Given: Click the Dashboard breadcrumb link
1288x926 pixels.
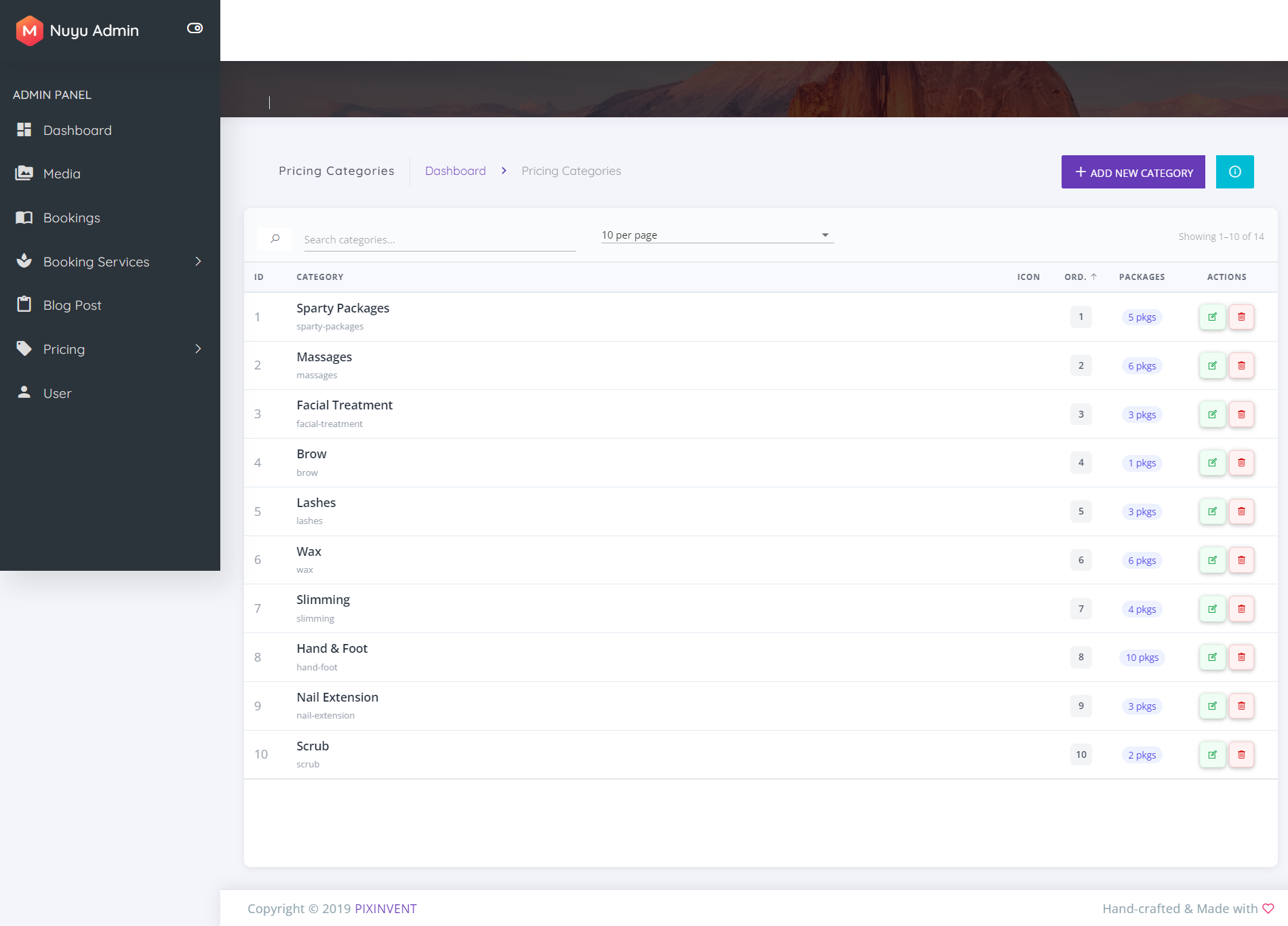Looking at the screenshot, I should [456, 171].
